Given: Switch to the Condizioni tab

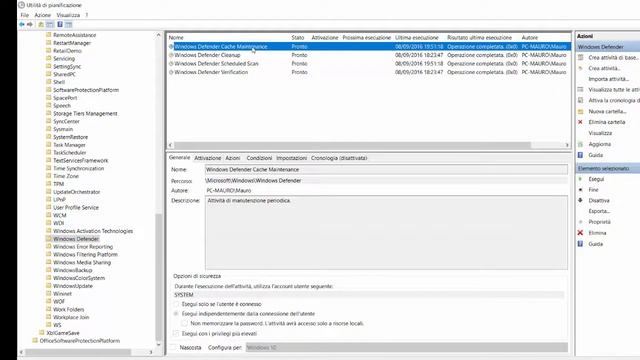Looking at the screenshot, I should click(259, 158).
